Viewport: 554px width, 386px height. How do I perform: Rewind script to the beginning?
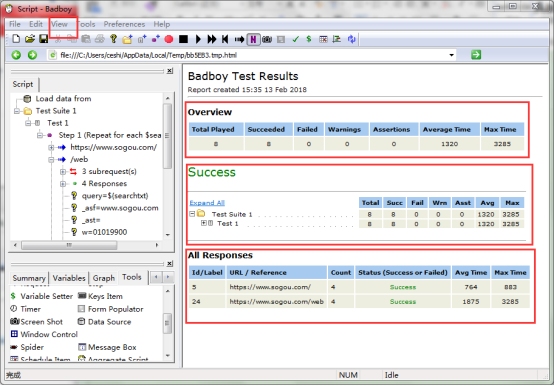click(x=225, y=39)
